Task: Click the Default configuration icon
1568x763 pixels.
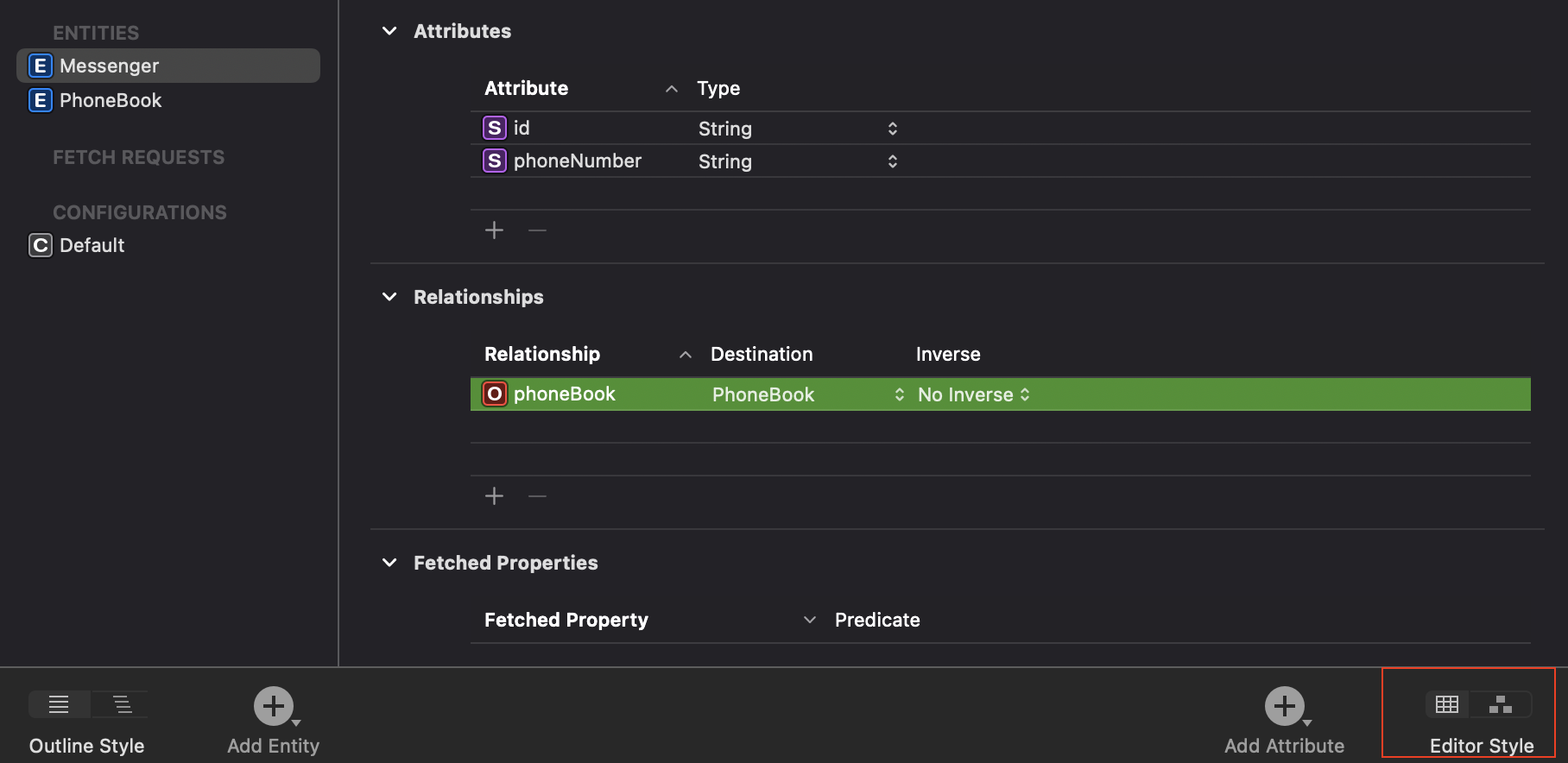Action: 40,245
